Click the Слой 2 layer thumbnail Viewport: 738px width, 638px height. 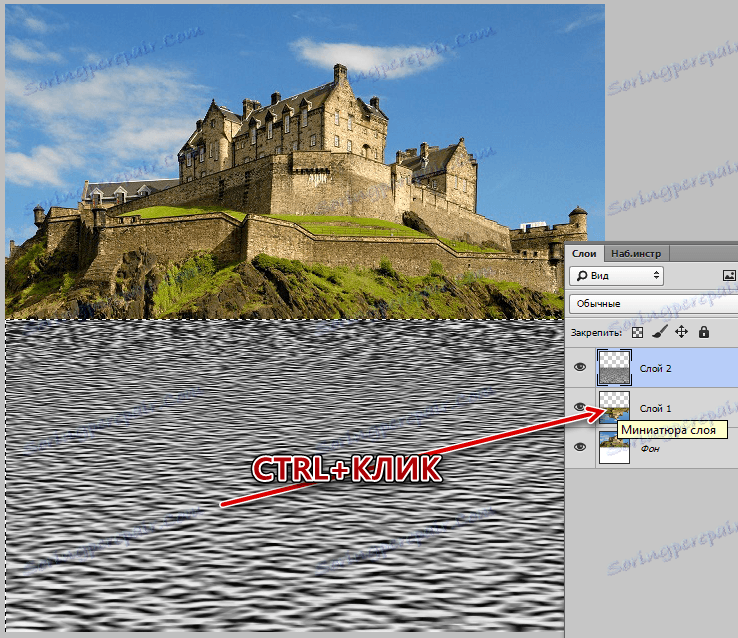click(x=614, y=367)
